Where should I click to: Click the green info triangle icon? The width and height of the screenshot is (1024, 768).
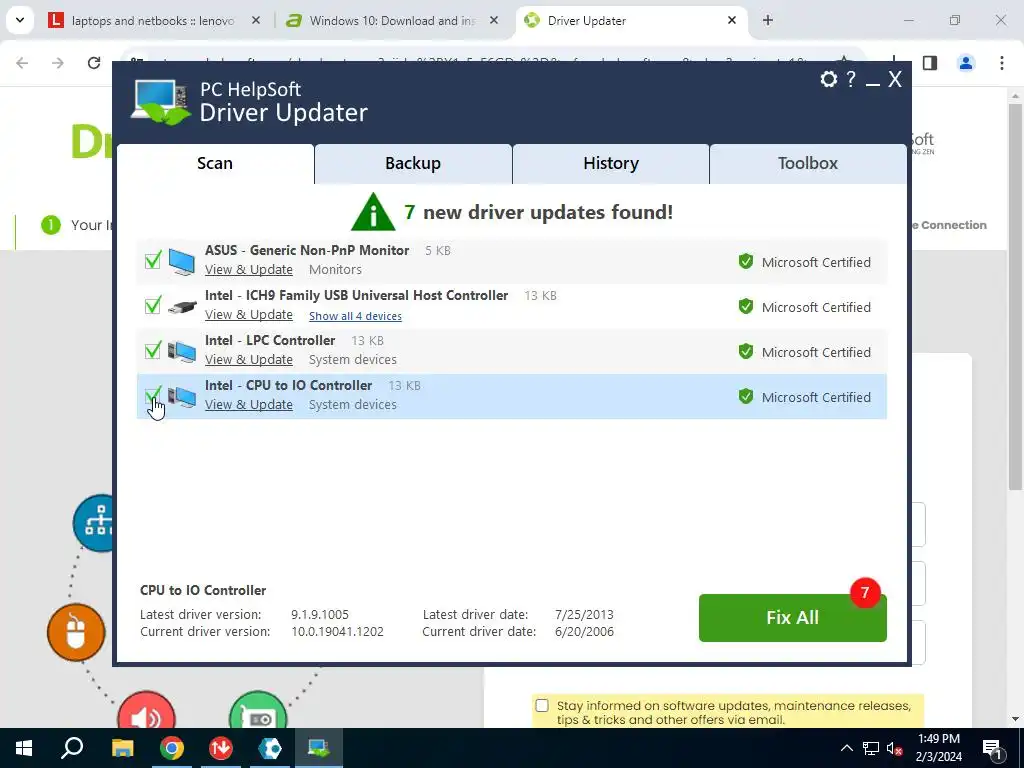373,212
